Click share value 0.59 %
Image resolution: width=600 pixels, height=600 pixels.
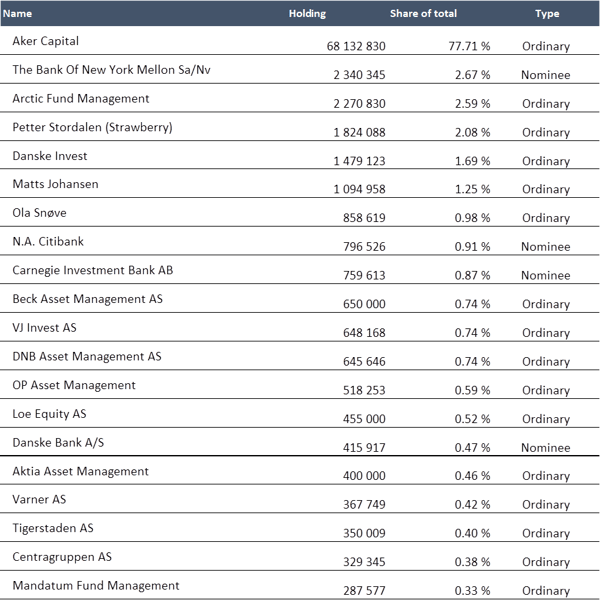point(473,390)
